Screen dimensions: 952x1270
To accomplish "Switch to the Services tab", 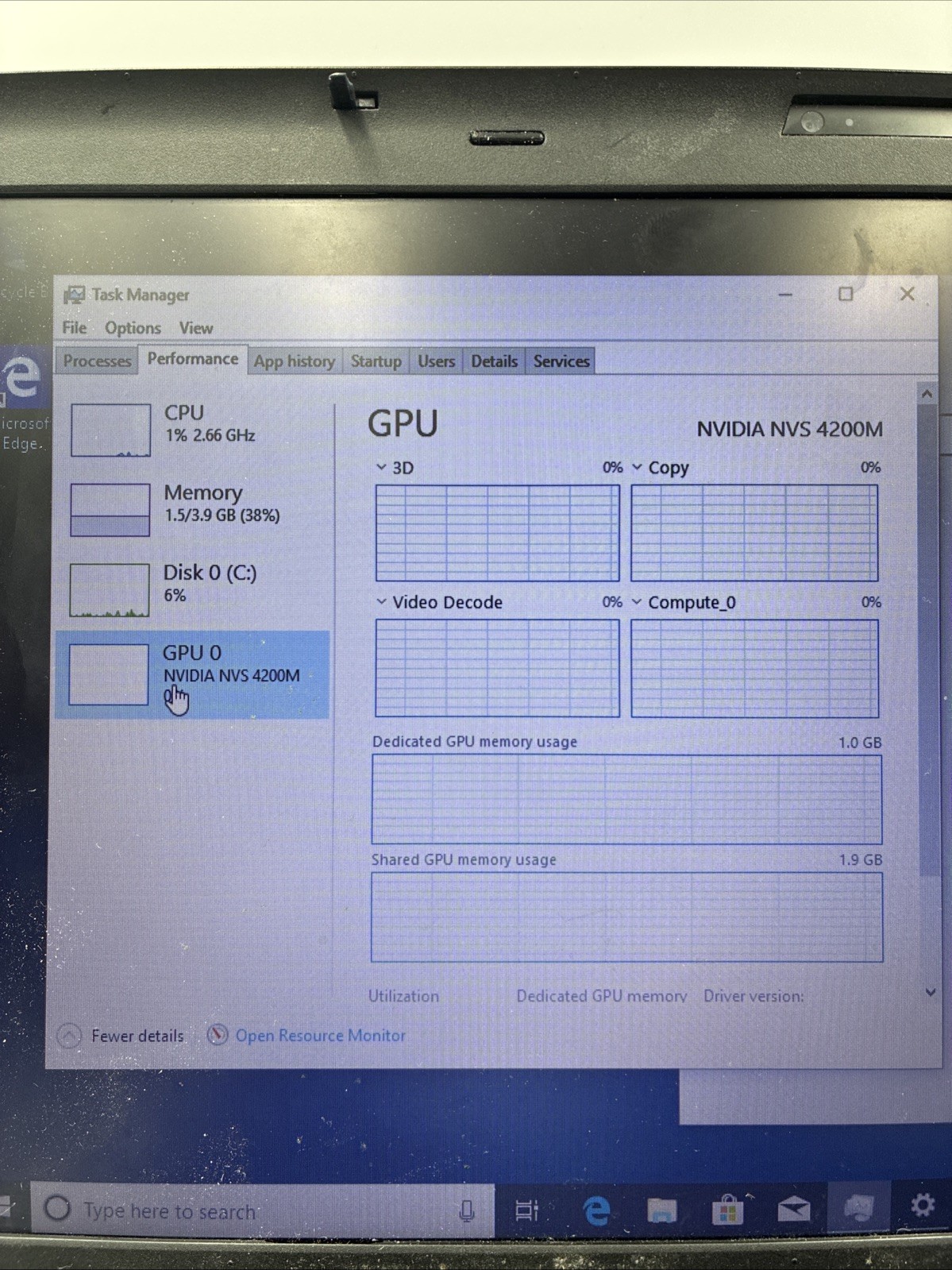I will [561, 361].
